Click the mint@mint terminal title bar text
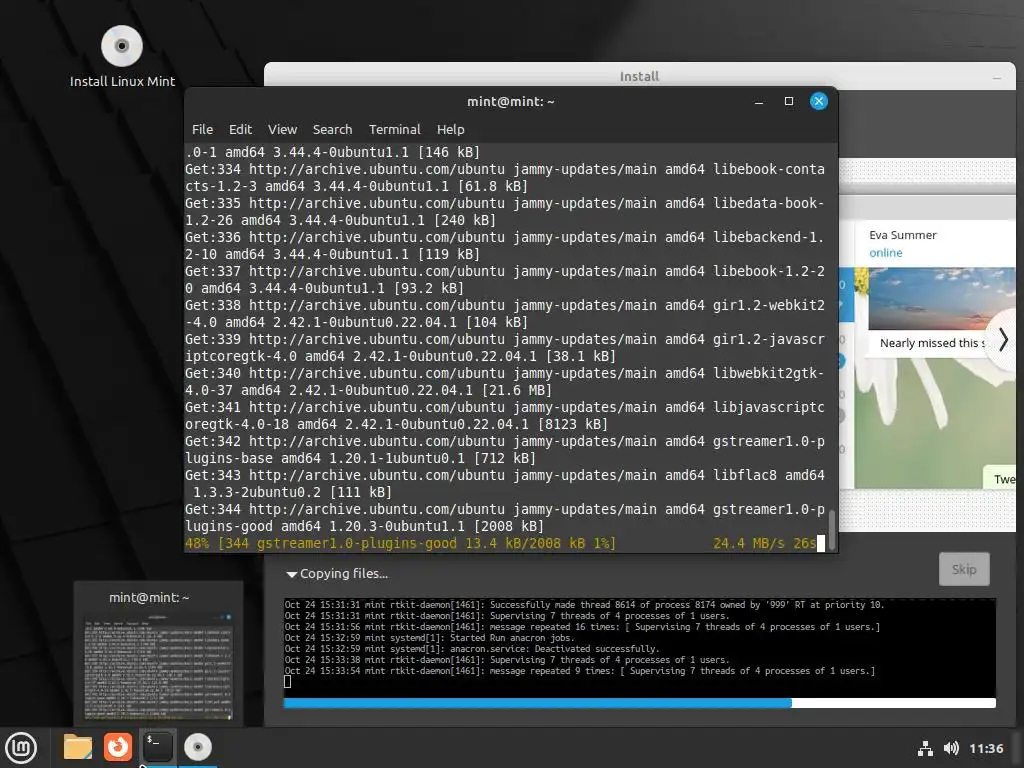The height and width of the screenshot is (768, 1024). tap(511, 102)
